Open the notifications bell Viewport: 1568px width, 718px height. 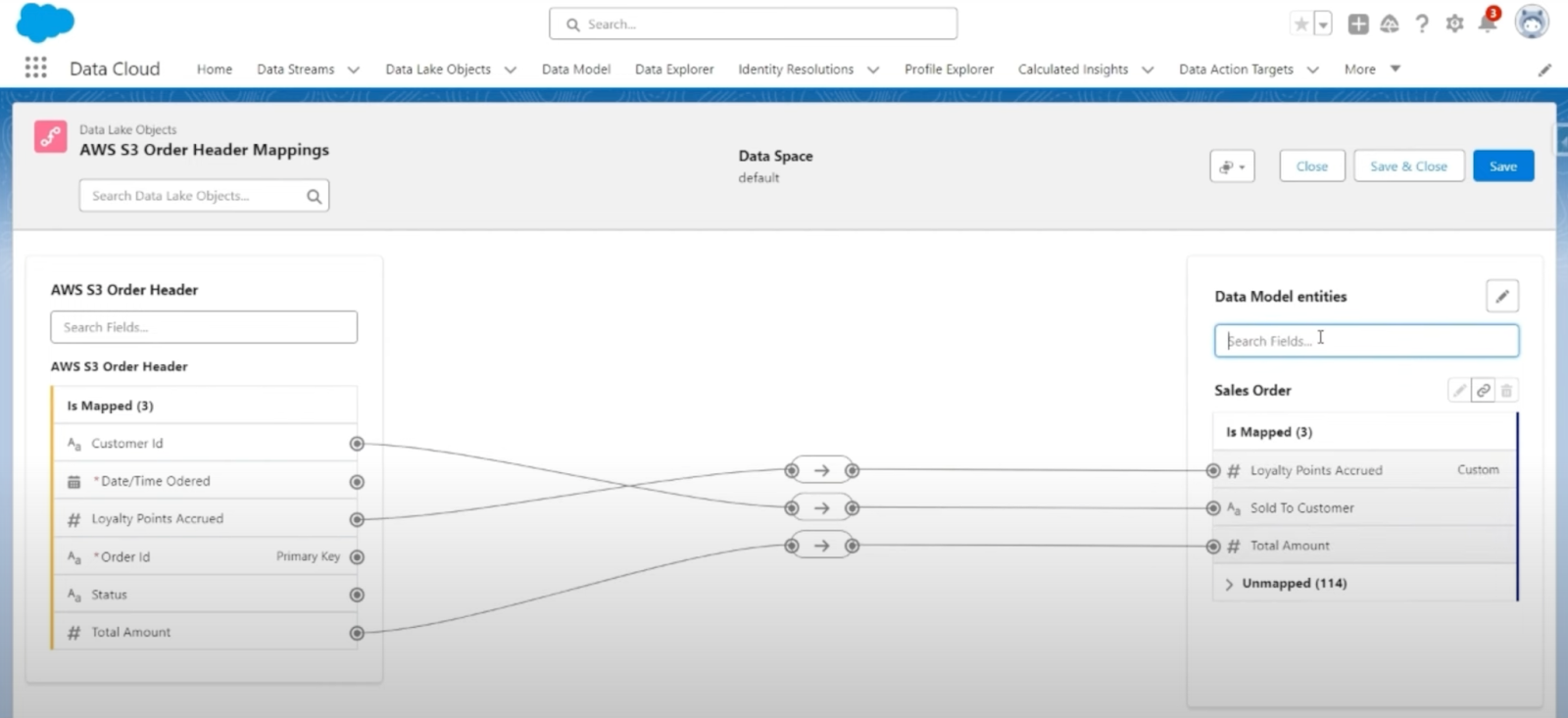tap(1488, 22)
